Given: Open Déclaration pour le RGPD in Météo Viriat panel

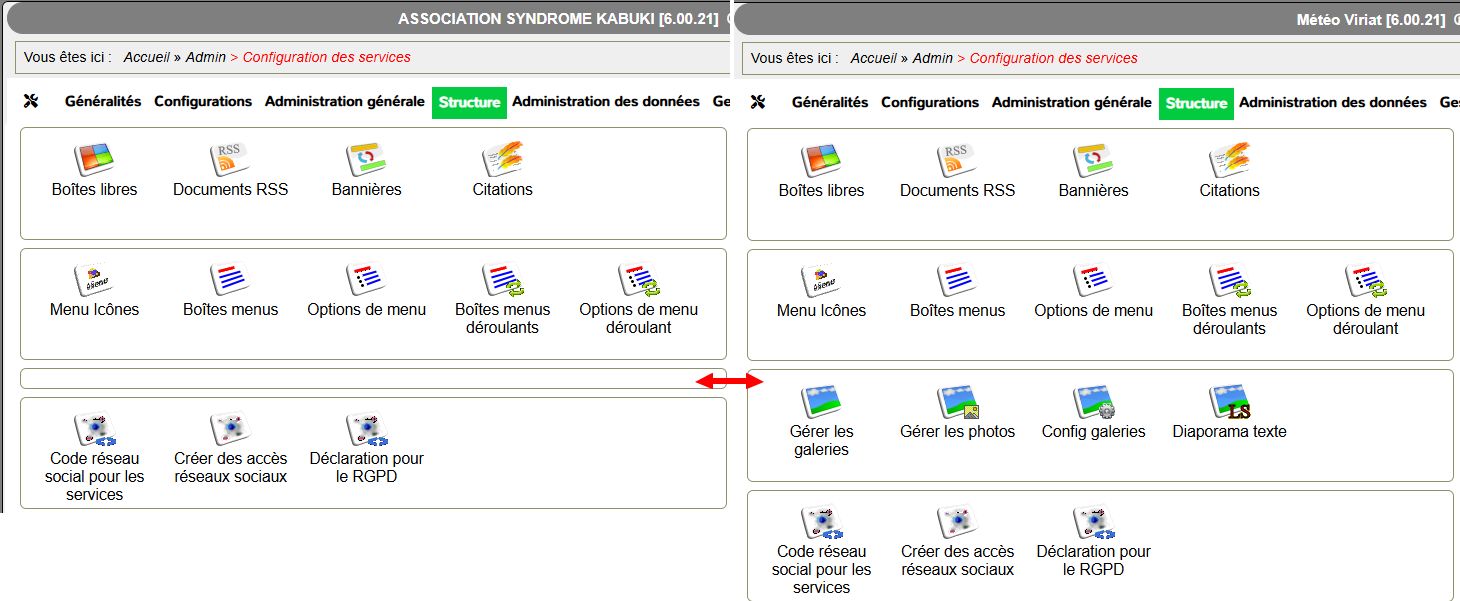Looking at the screenshot, I should click(x=1093, y=523).
